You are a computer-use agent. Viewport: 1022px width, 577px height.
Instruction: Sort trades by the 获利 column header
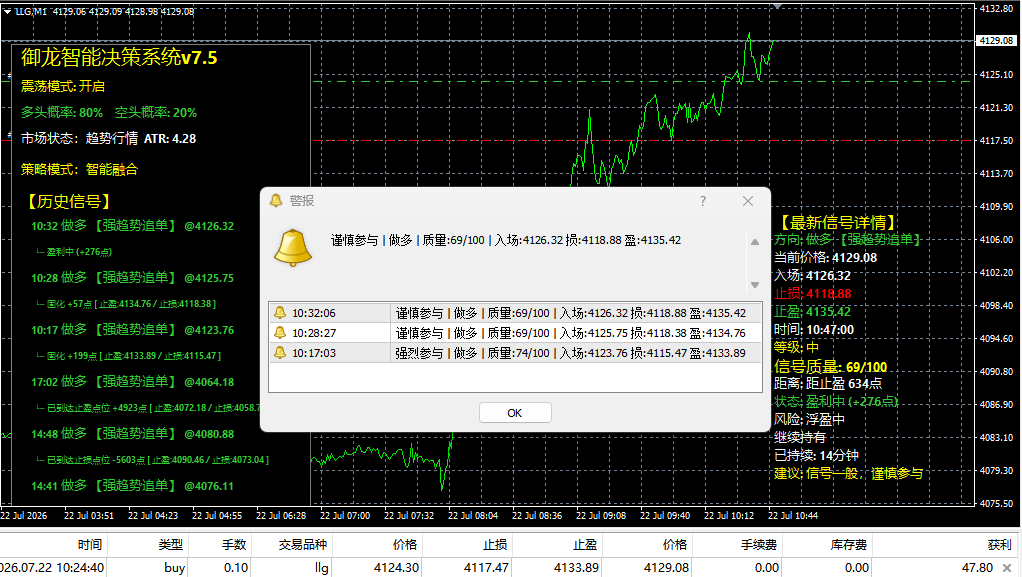click(999, 545)
